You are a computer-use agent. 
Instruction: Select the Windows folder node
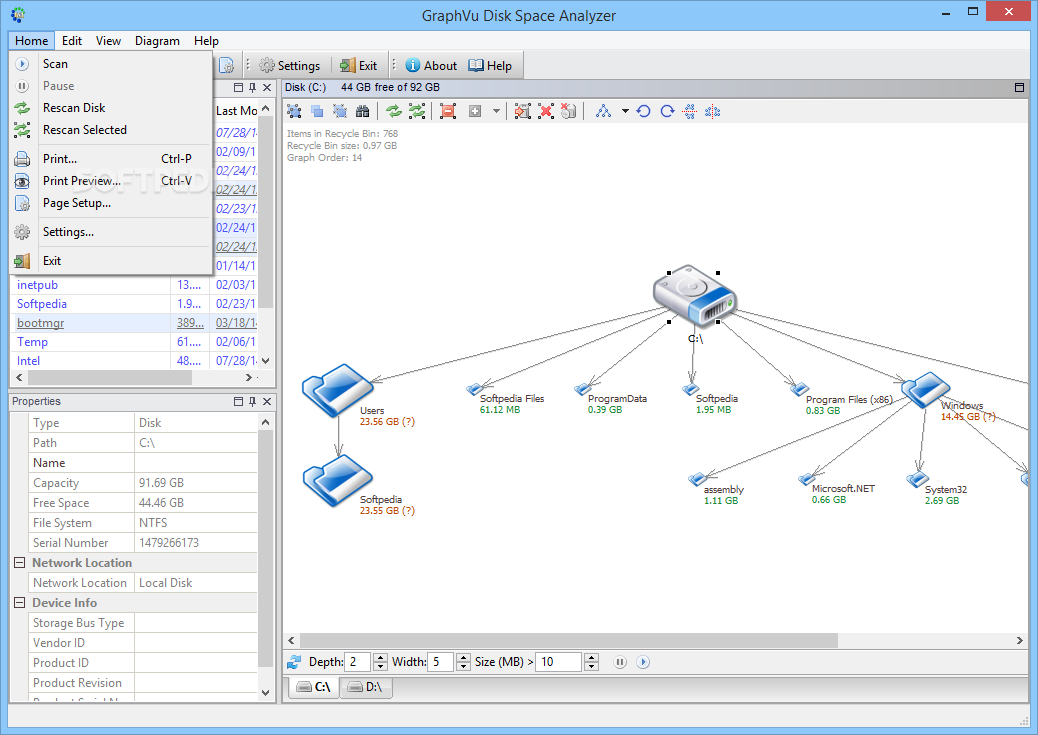tap(926, 389)
